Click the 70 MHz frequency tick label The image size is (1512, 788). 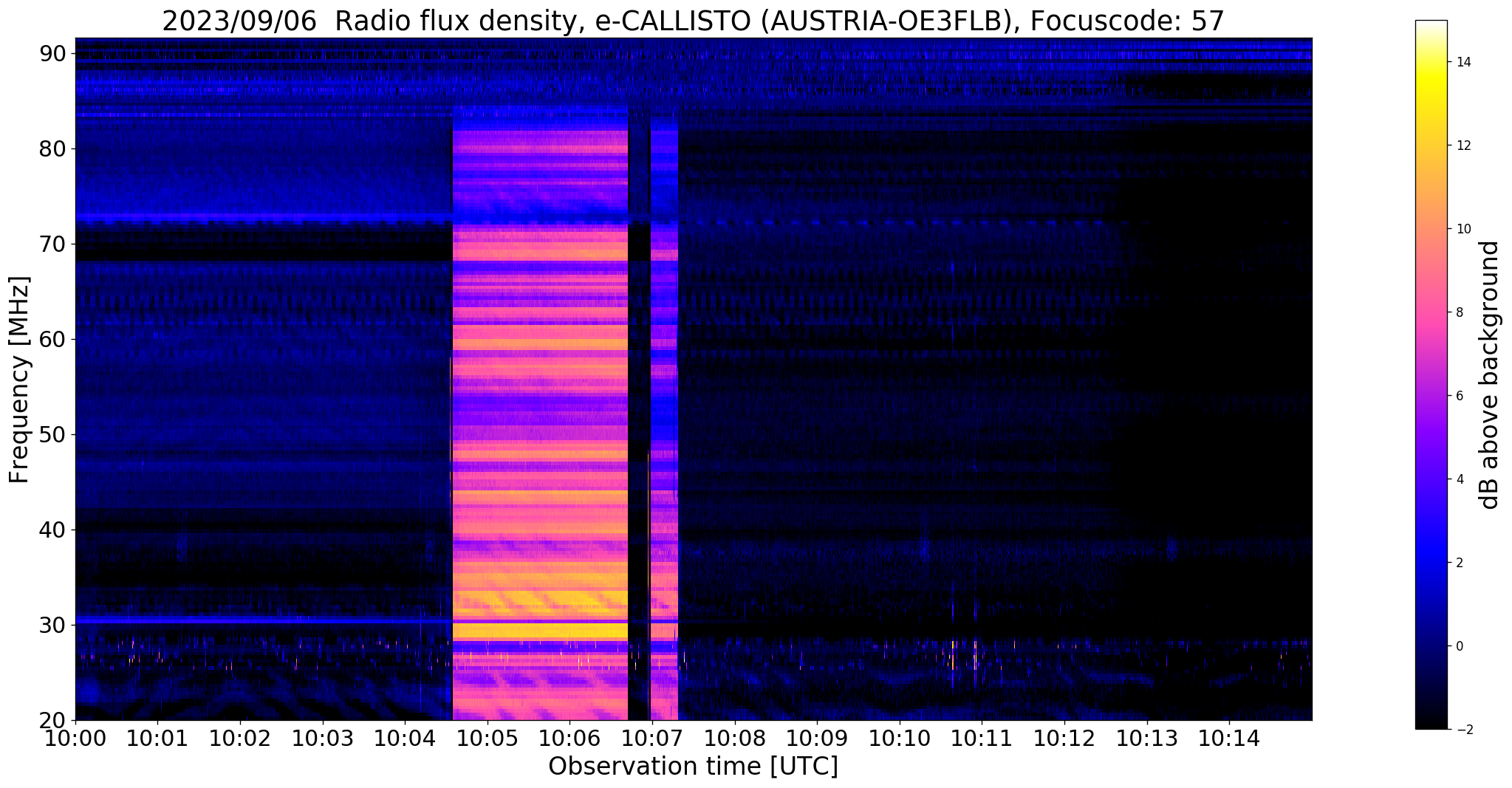tap(54, 244)
